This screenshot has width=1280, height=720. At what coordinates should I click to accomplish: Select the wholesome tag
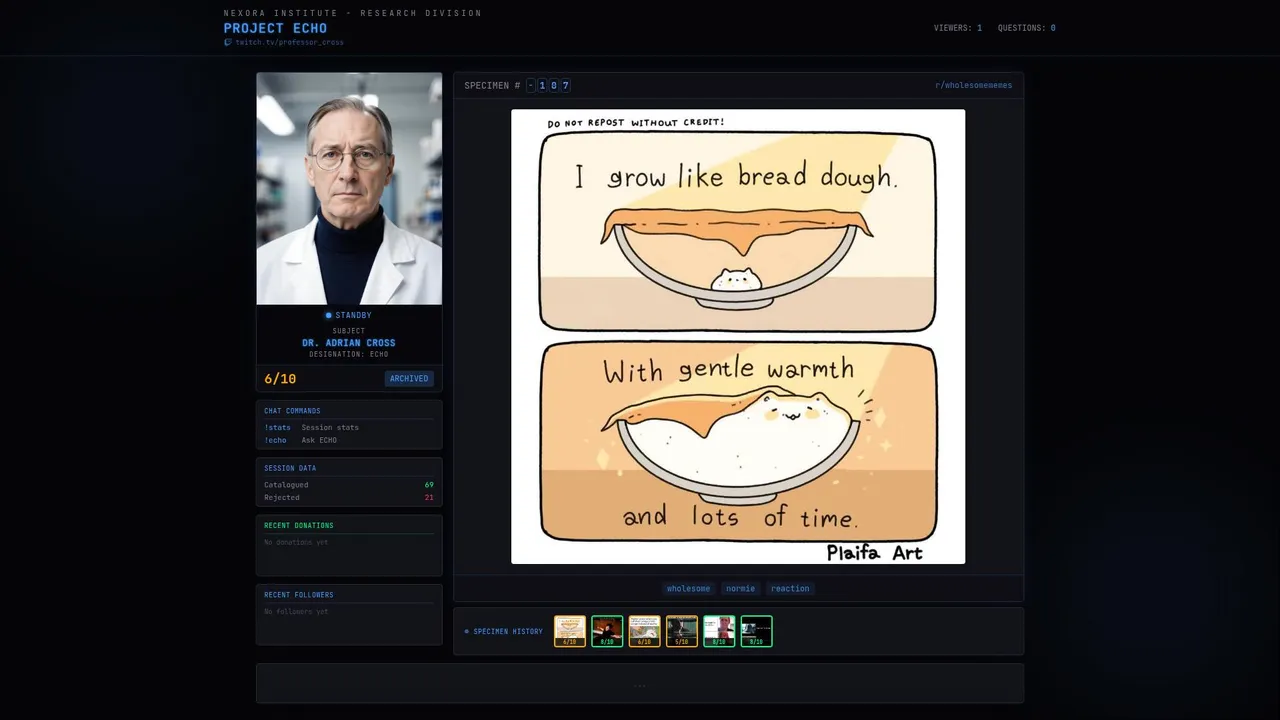coord(688,589)
